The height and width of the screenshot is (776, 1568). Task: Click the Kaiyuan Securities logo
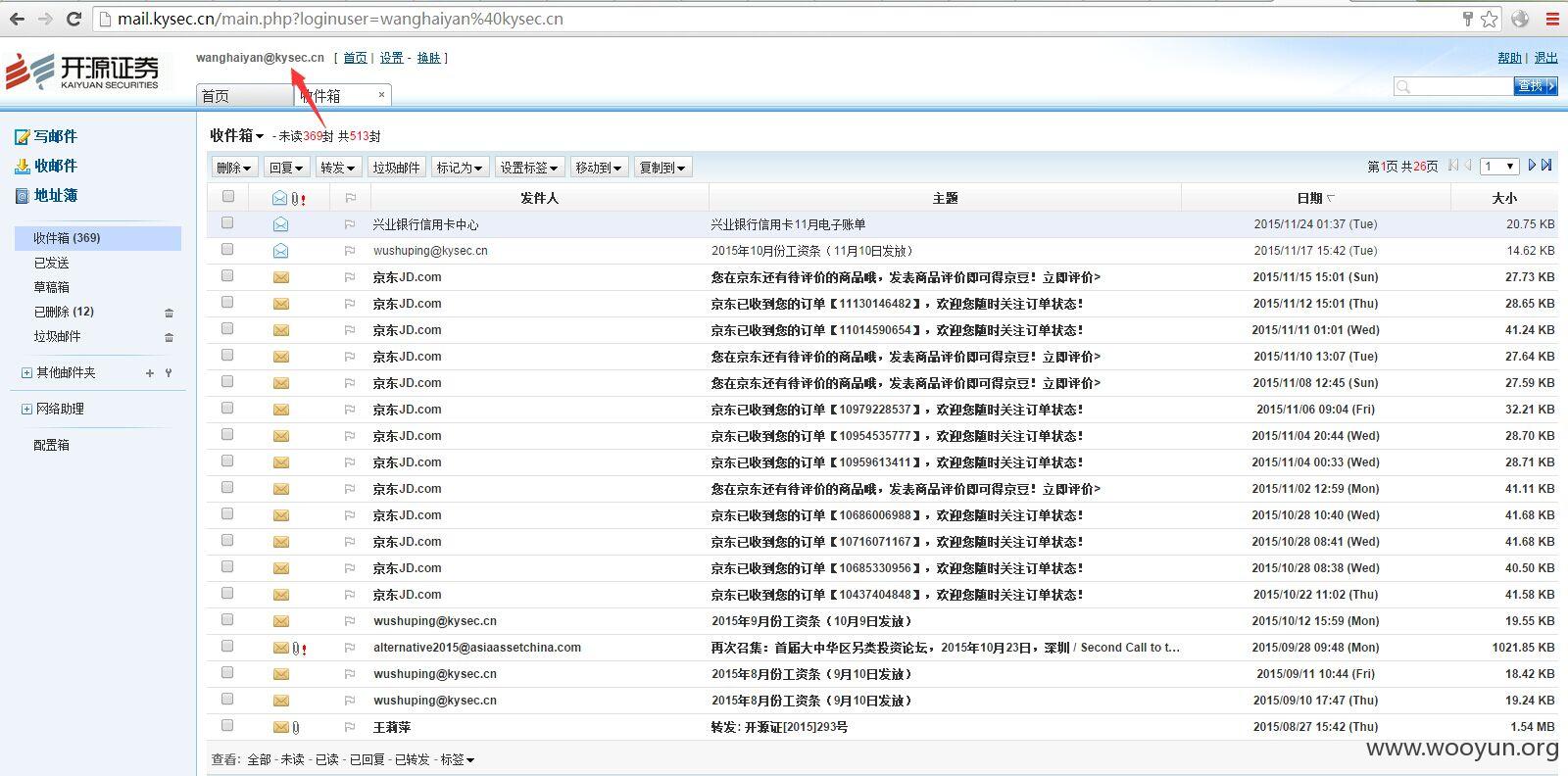click(83, 71)
